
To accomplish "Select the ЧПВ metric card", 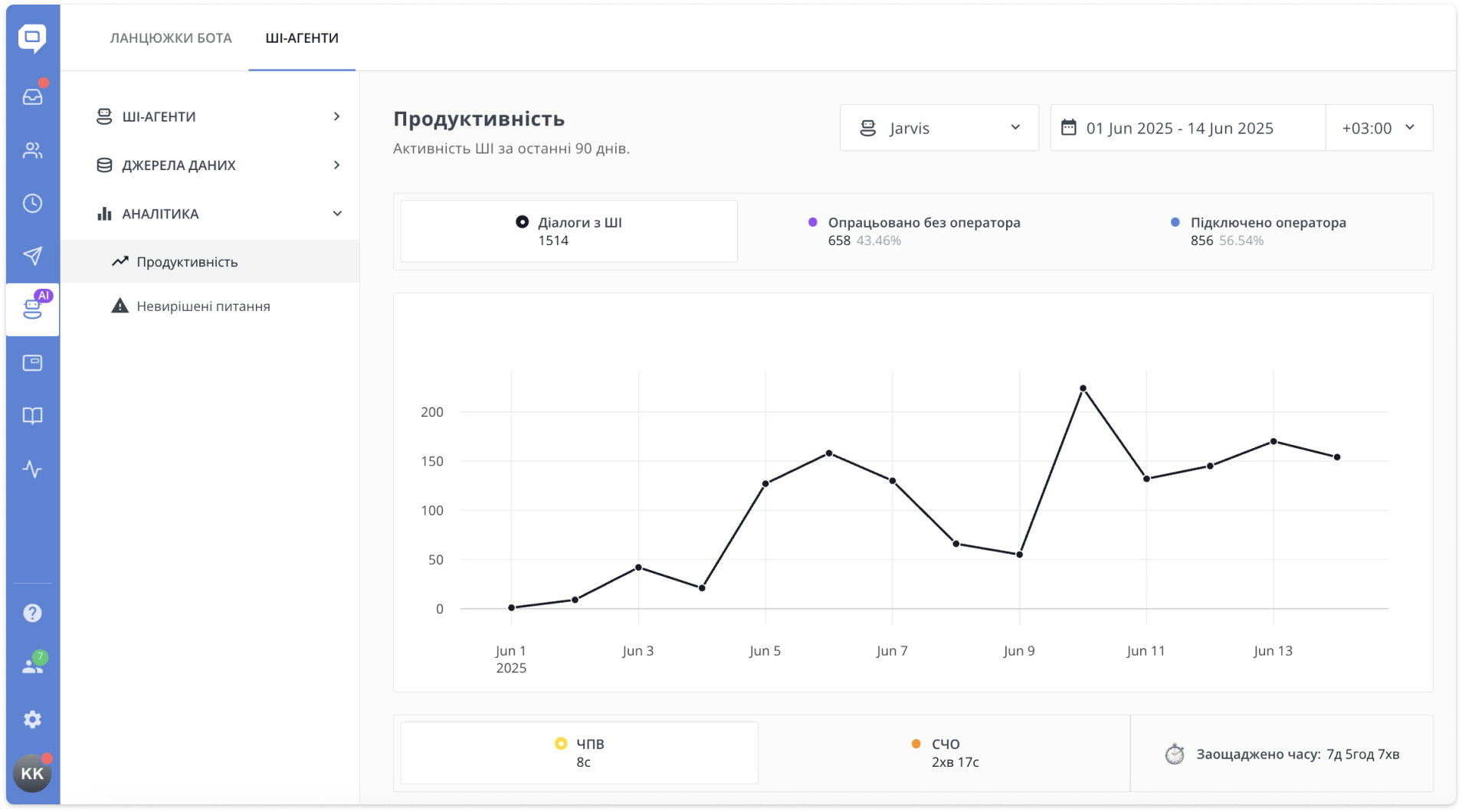I will 579,753.
